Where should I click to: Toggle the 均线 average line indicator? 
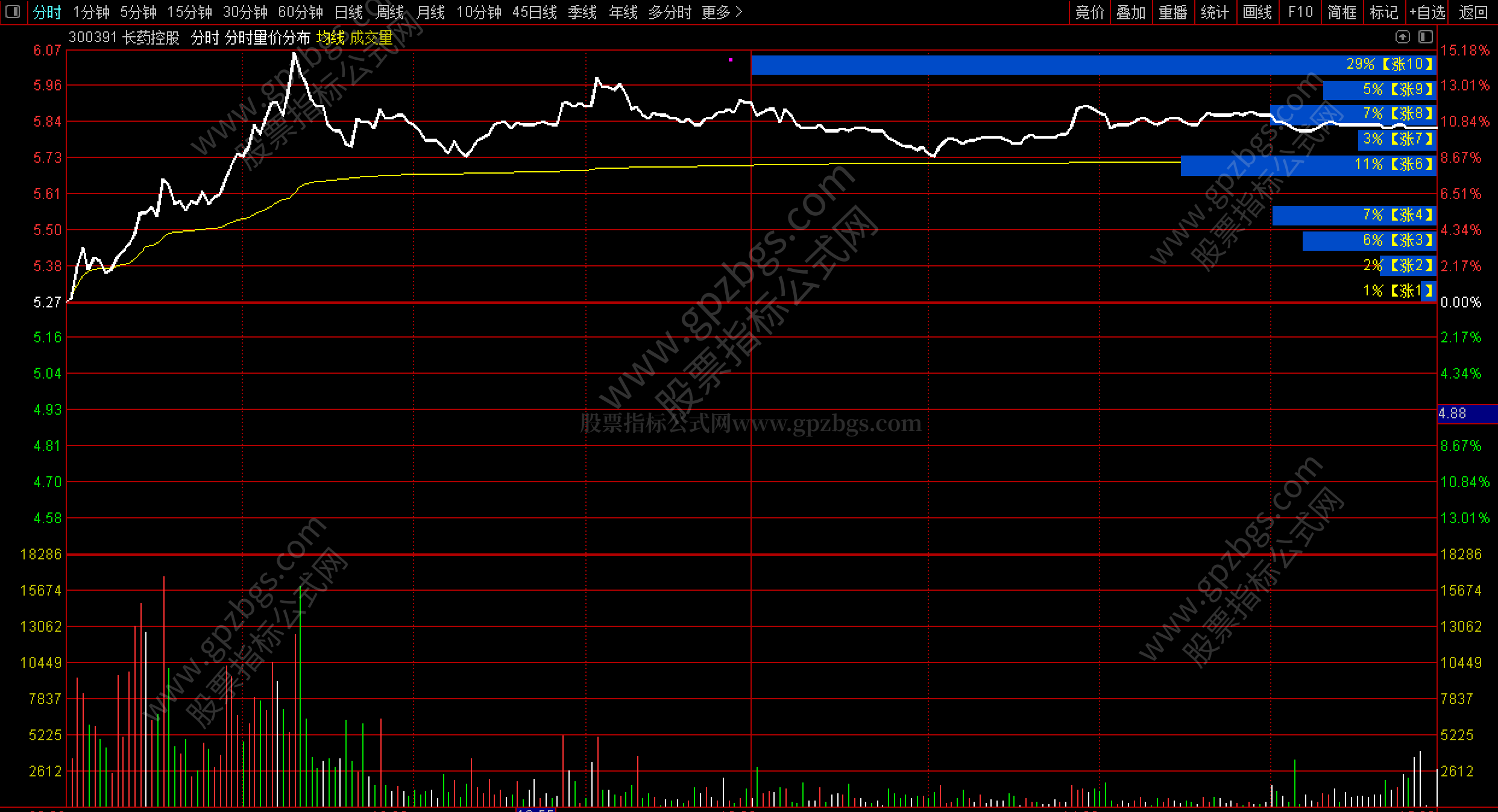(330, 38)
